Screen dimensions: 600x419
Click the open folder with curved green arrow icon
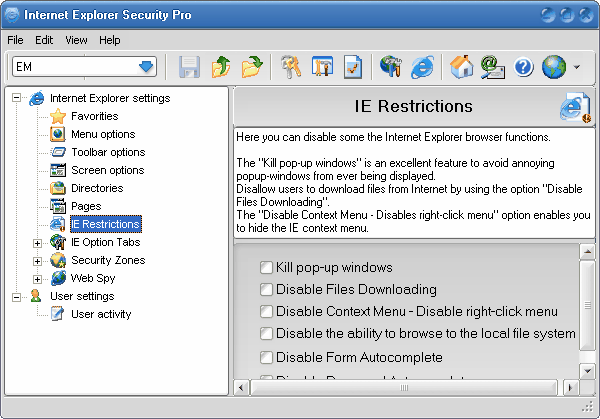[252, 67]
